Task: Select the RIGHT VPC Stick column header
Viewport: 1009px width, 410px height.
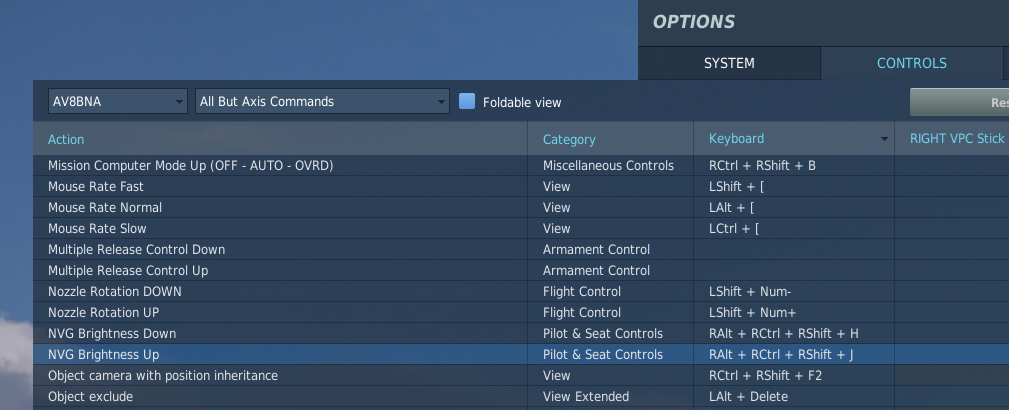Action: pos(956,139)
